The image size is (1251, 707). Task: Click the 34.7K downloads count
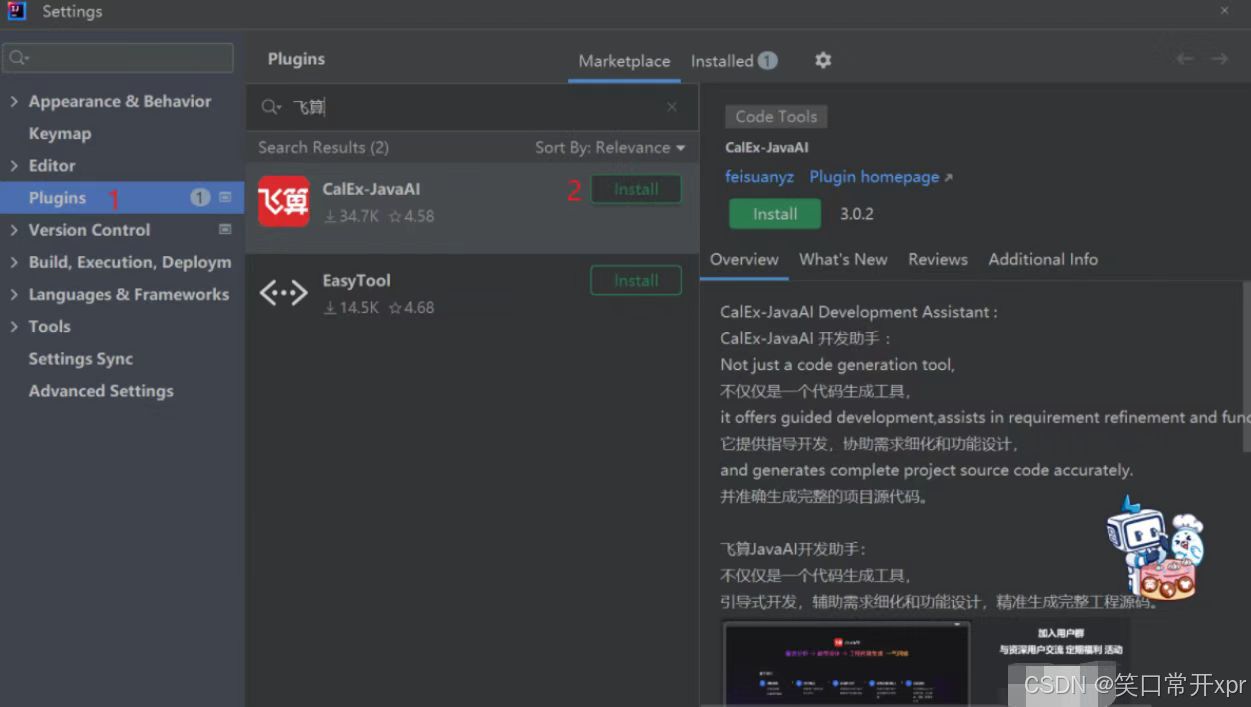(x=351, y=216)
